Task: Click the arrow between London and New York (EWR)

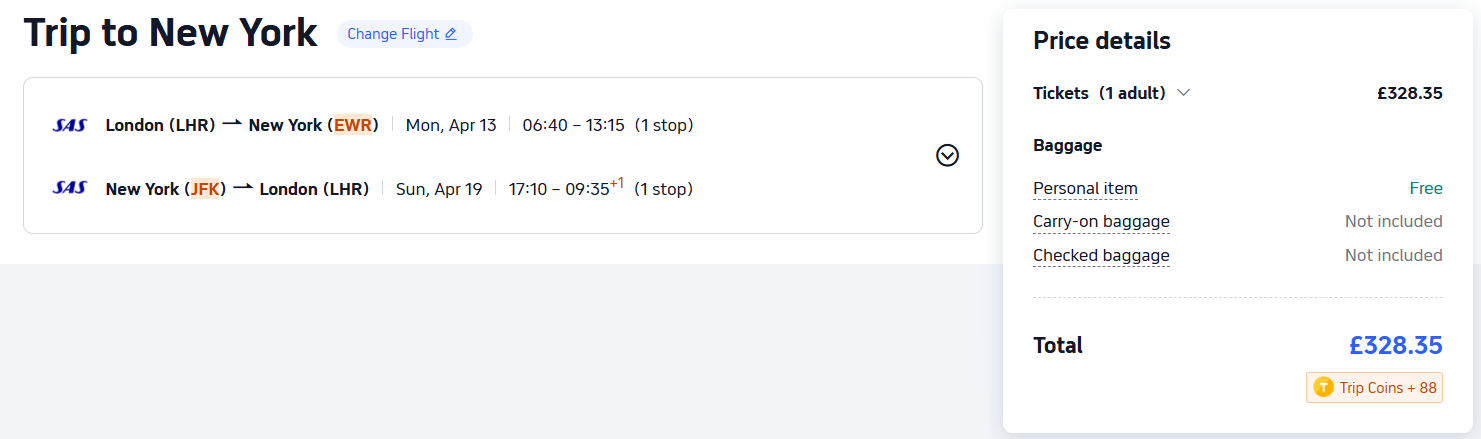Action: tap(232, 124)
